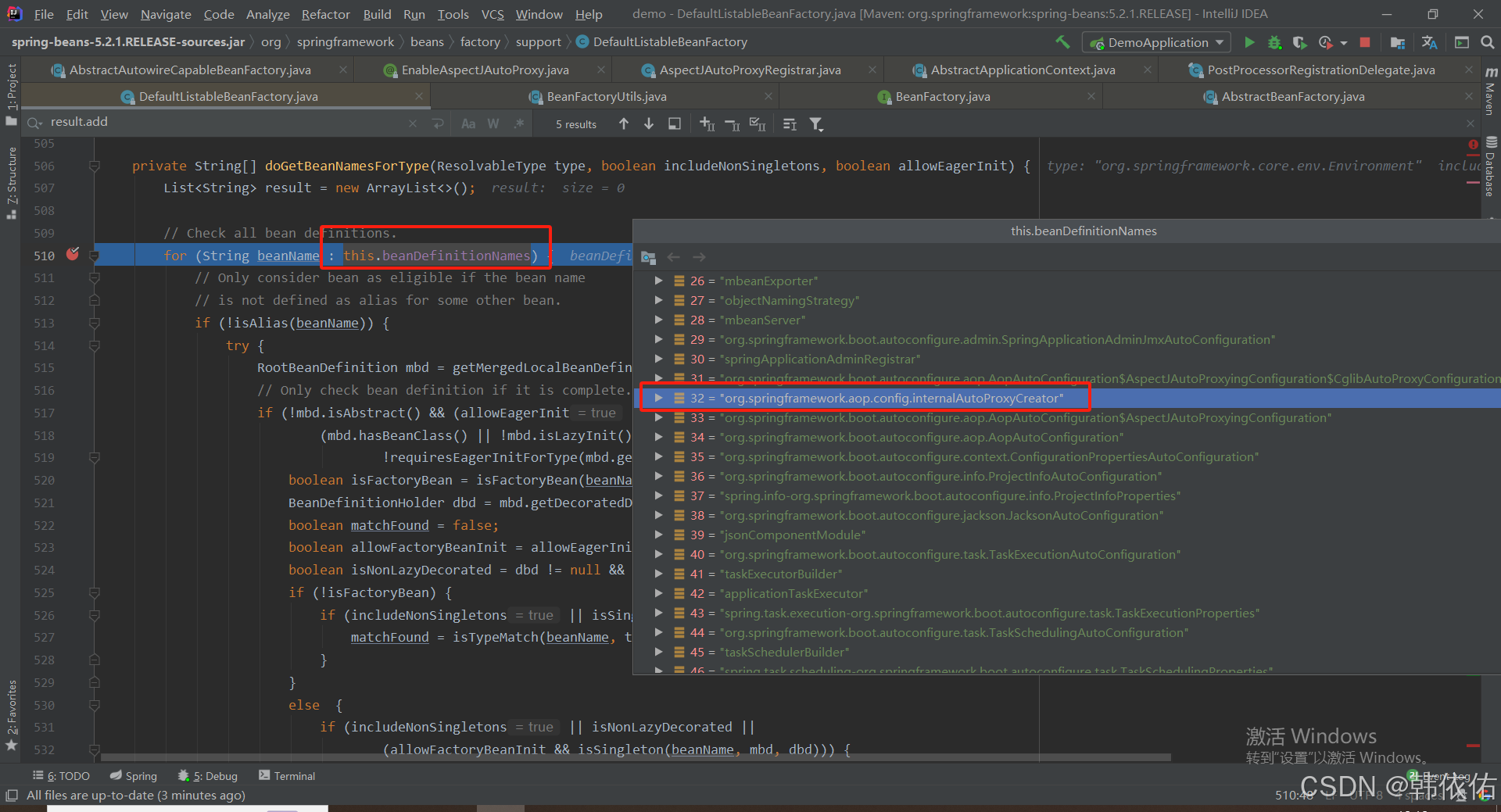Open the Terminal tool window button
Screen dimensions: 1501x812
287,775
